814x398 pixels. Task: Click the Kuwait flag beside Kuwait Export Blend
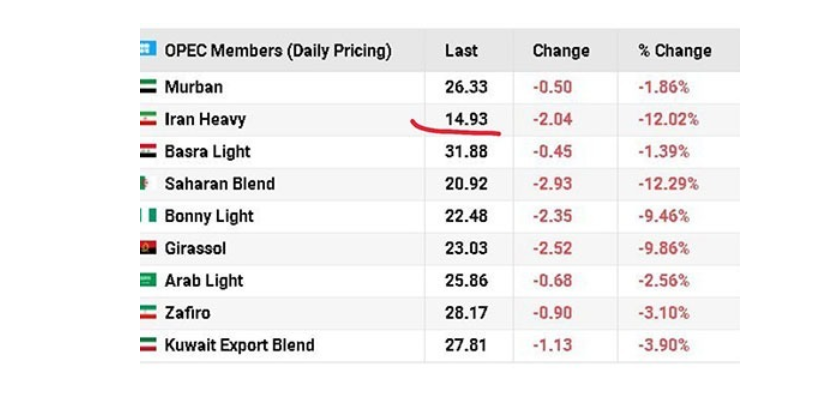click(x=148, y=345)
